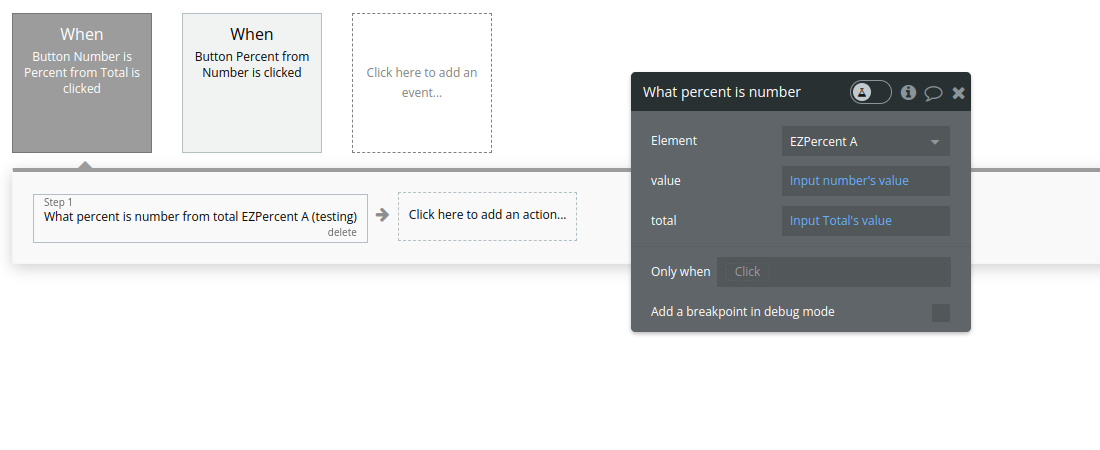Toggle the experimental flask switch
Image resolution: width=1100 pixels, height=450 pixels.
870,92
